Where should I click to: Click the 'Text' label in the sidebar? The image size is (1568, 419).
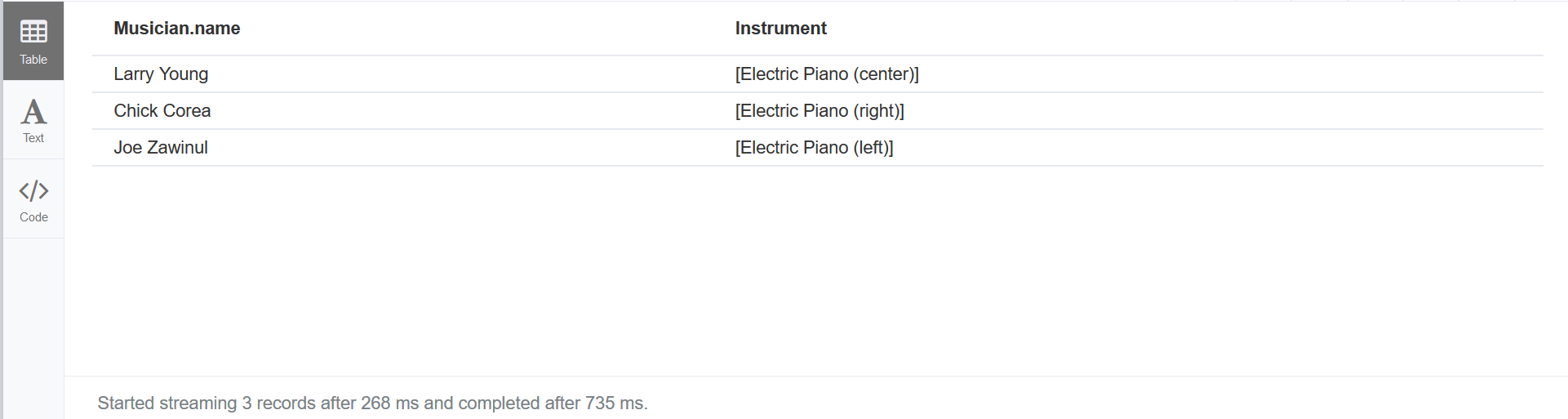click(33, 138)
